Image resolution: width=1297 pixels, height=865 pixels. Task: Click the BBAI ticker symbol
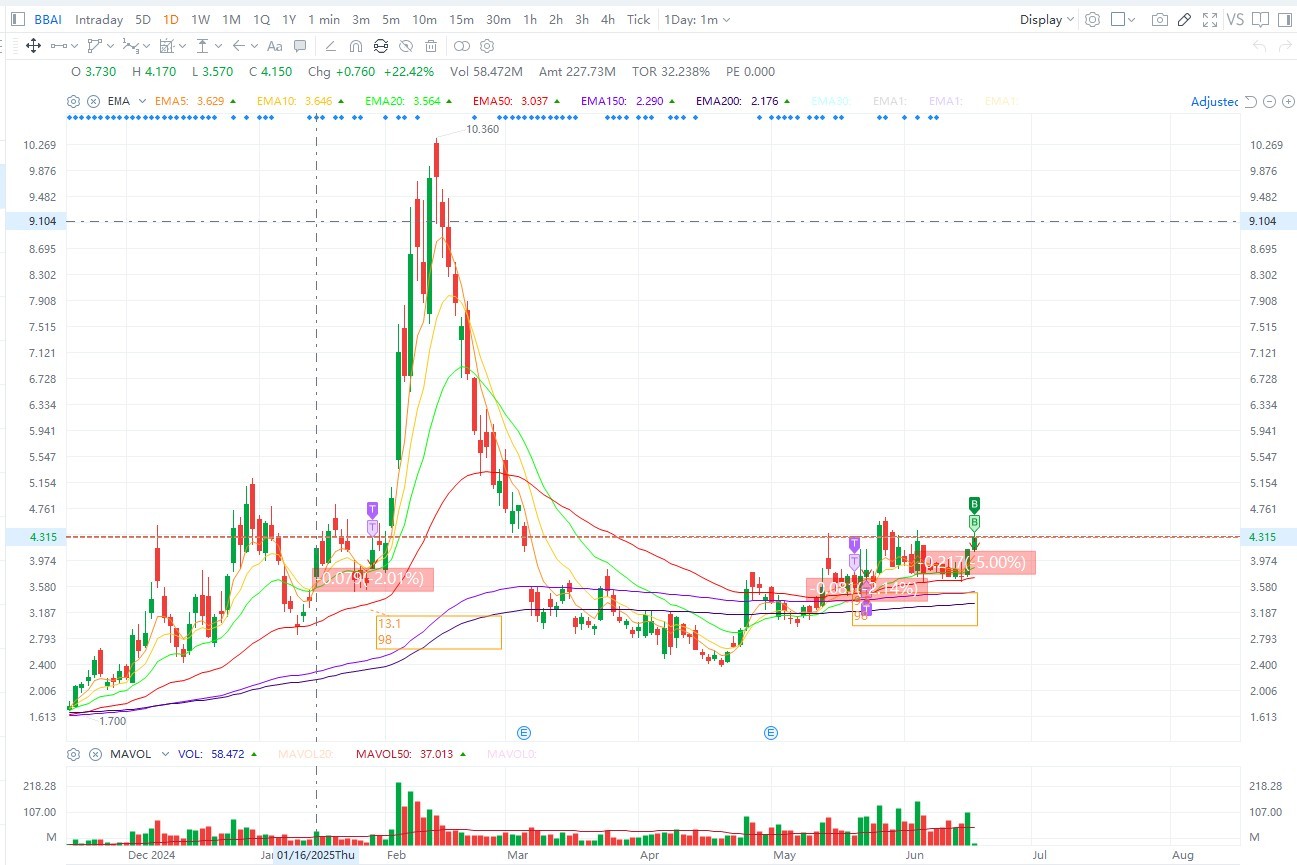(47, 19)
